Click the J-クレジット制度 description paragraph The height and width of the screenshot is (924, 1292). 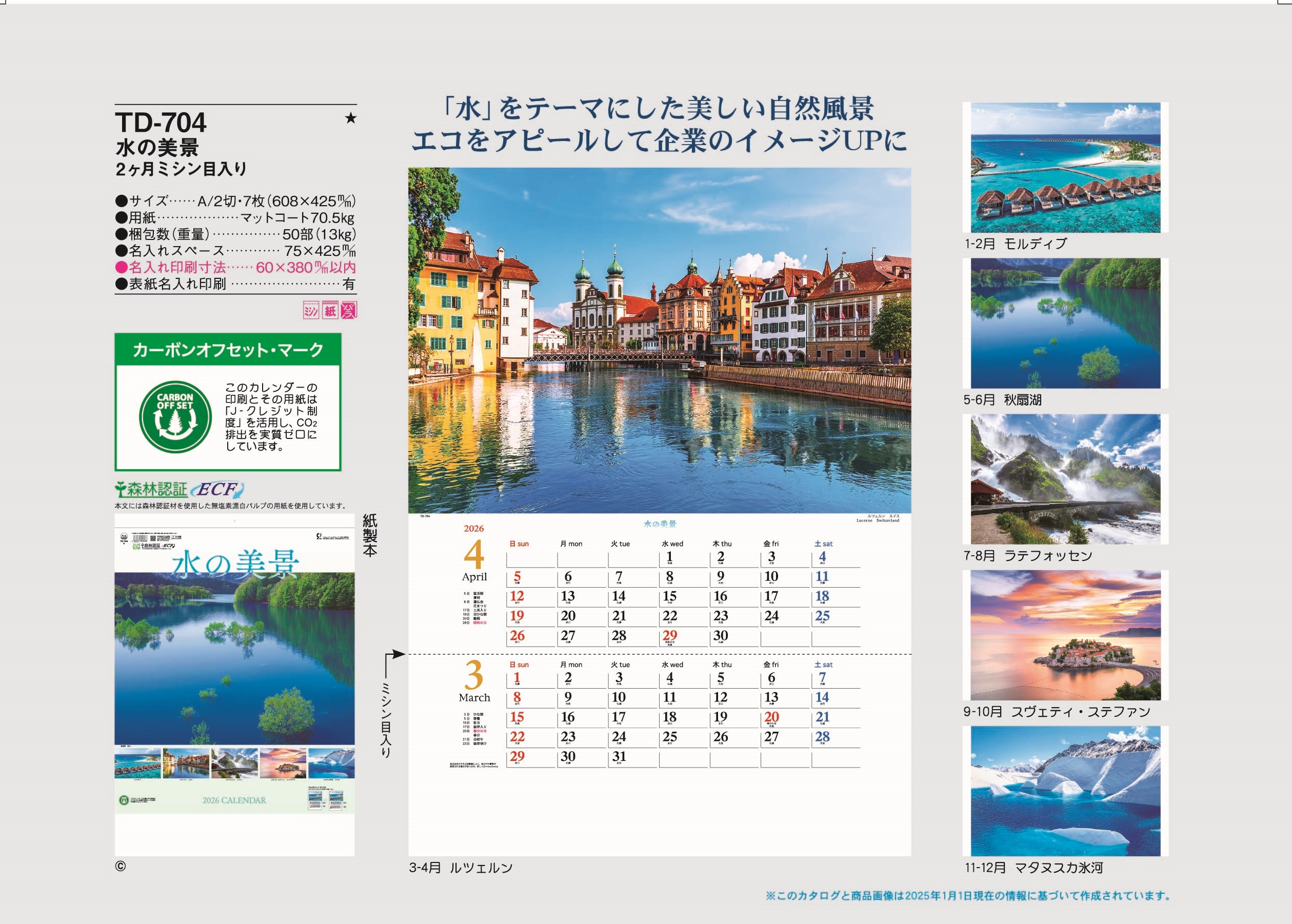point(271,417)
